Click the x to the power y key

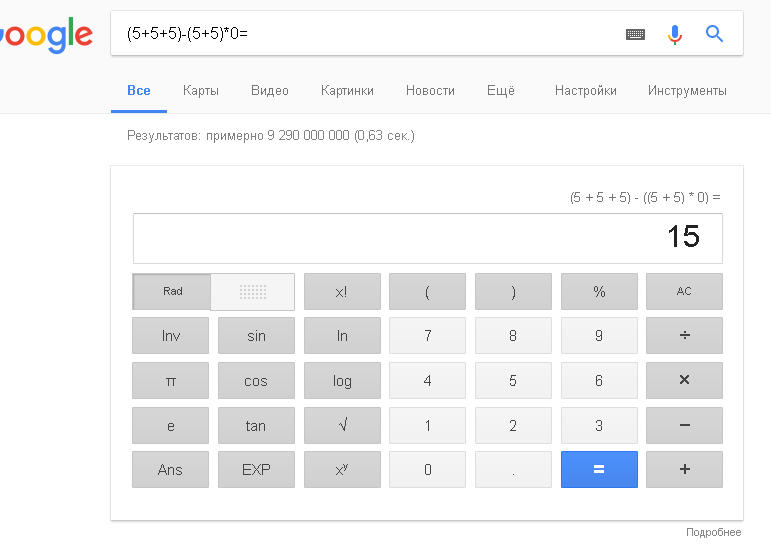coord(342,469)
